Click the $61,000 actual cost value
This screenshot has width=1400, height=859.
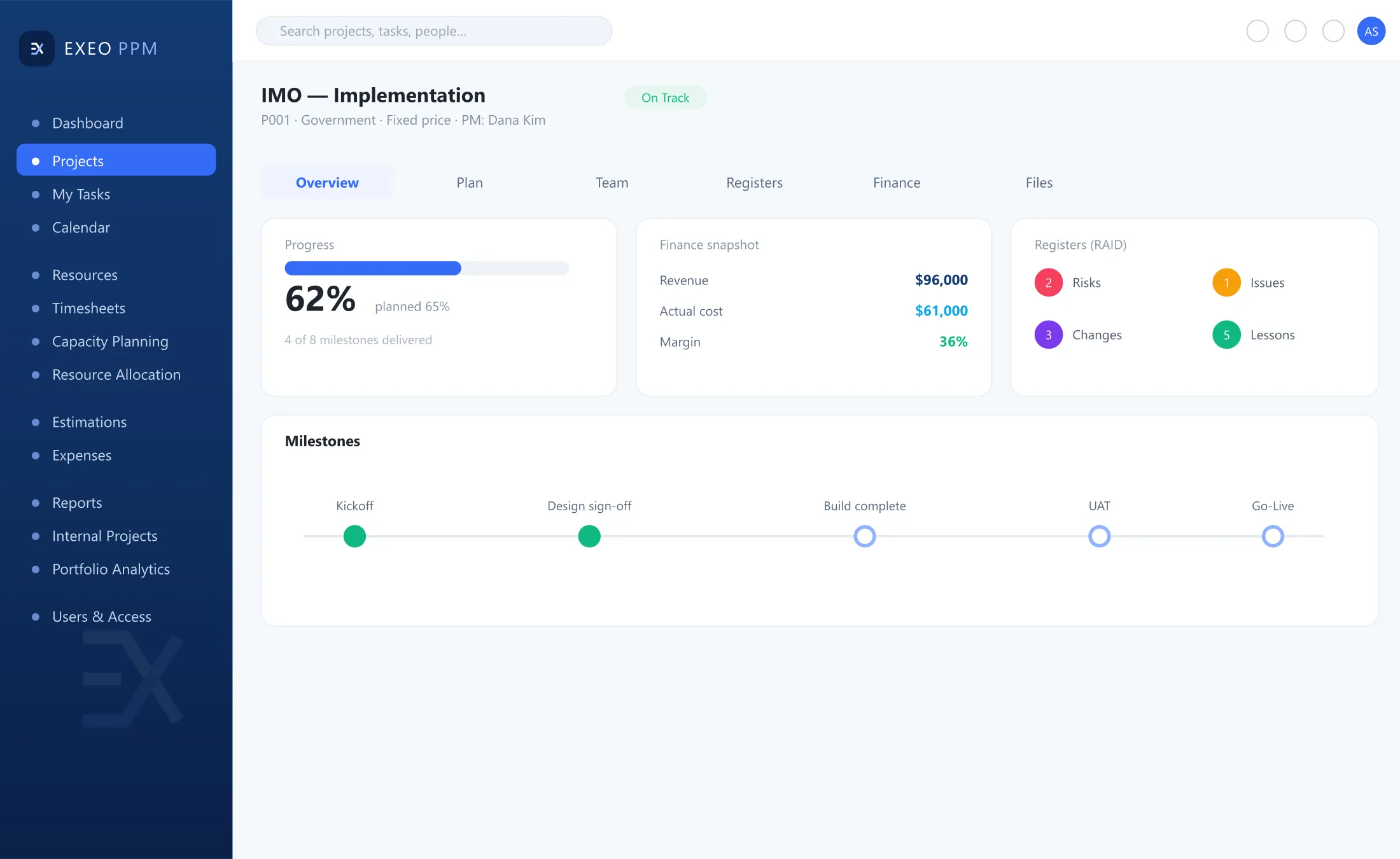pyautogui.click(x=941, y=311)
